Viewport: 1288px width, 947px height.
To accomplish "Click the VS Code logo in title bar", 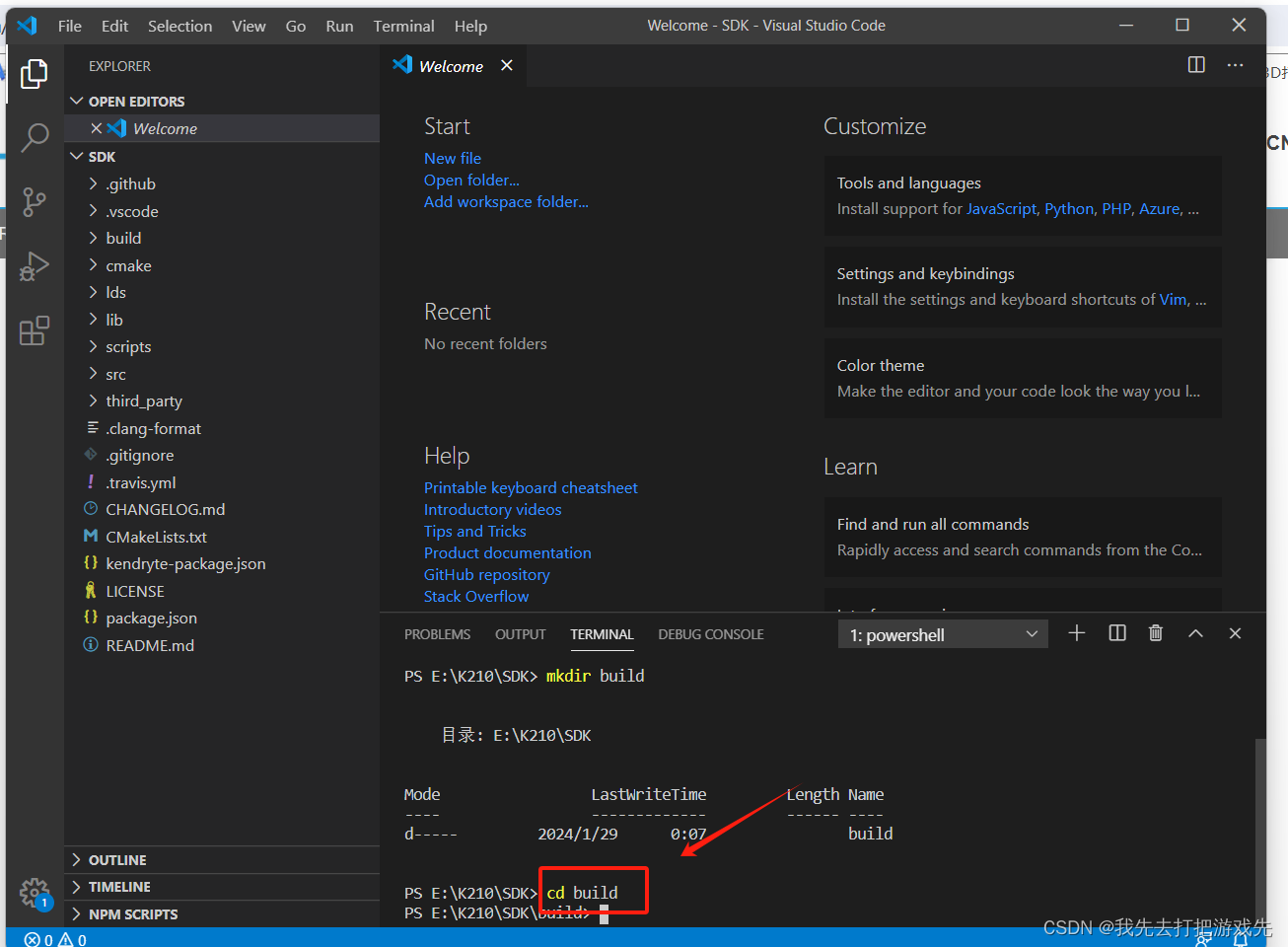I will tap(27, 26).
